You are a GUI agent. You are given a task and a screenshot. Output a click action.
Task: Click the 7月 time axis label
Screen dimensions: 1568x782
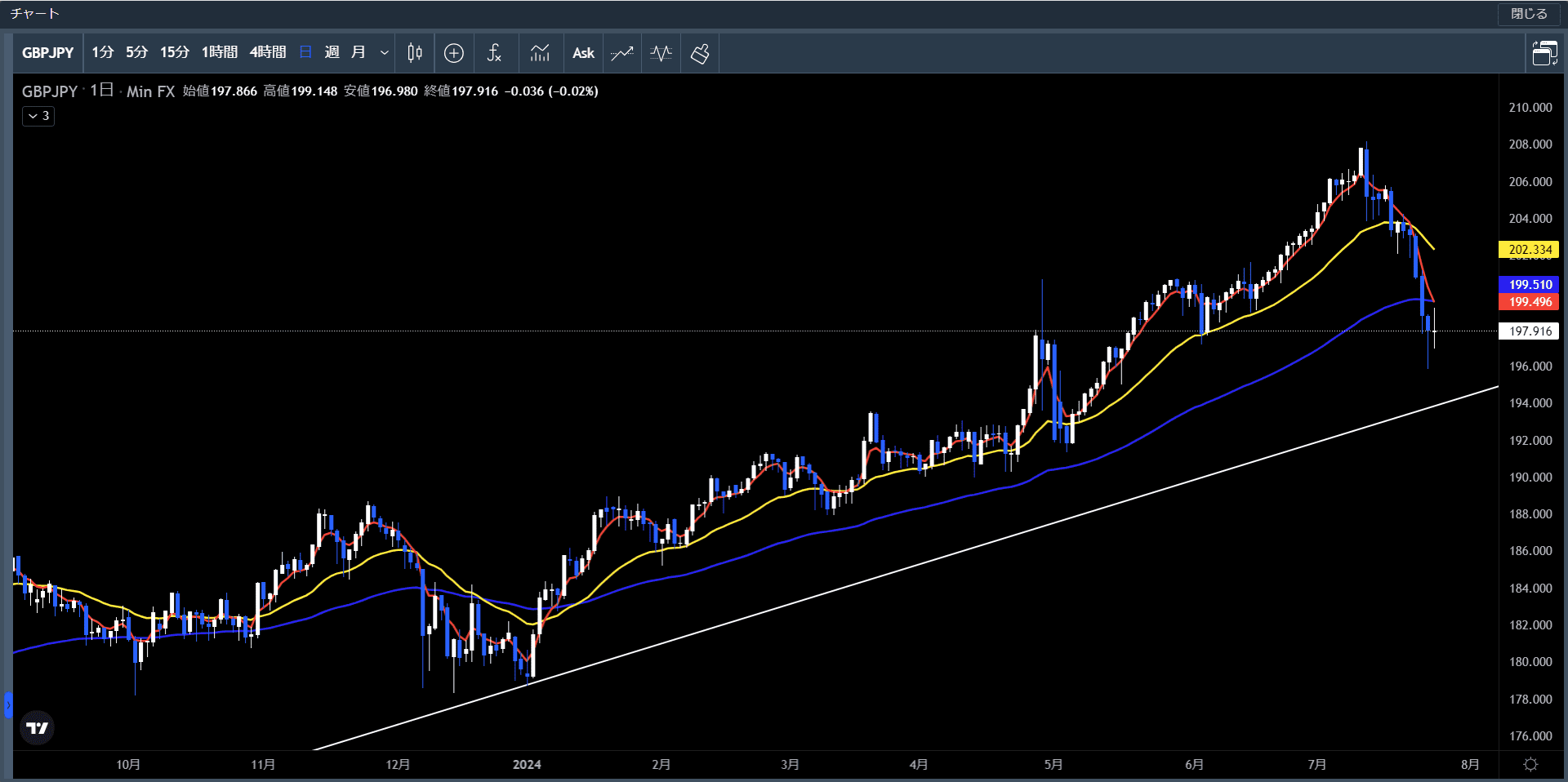[x=1316, y=765]
